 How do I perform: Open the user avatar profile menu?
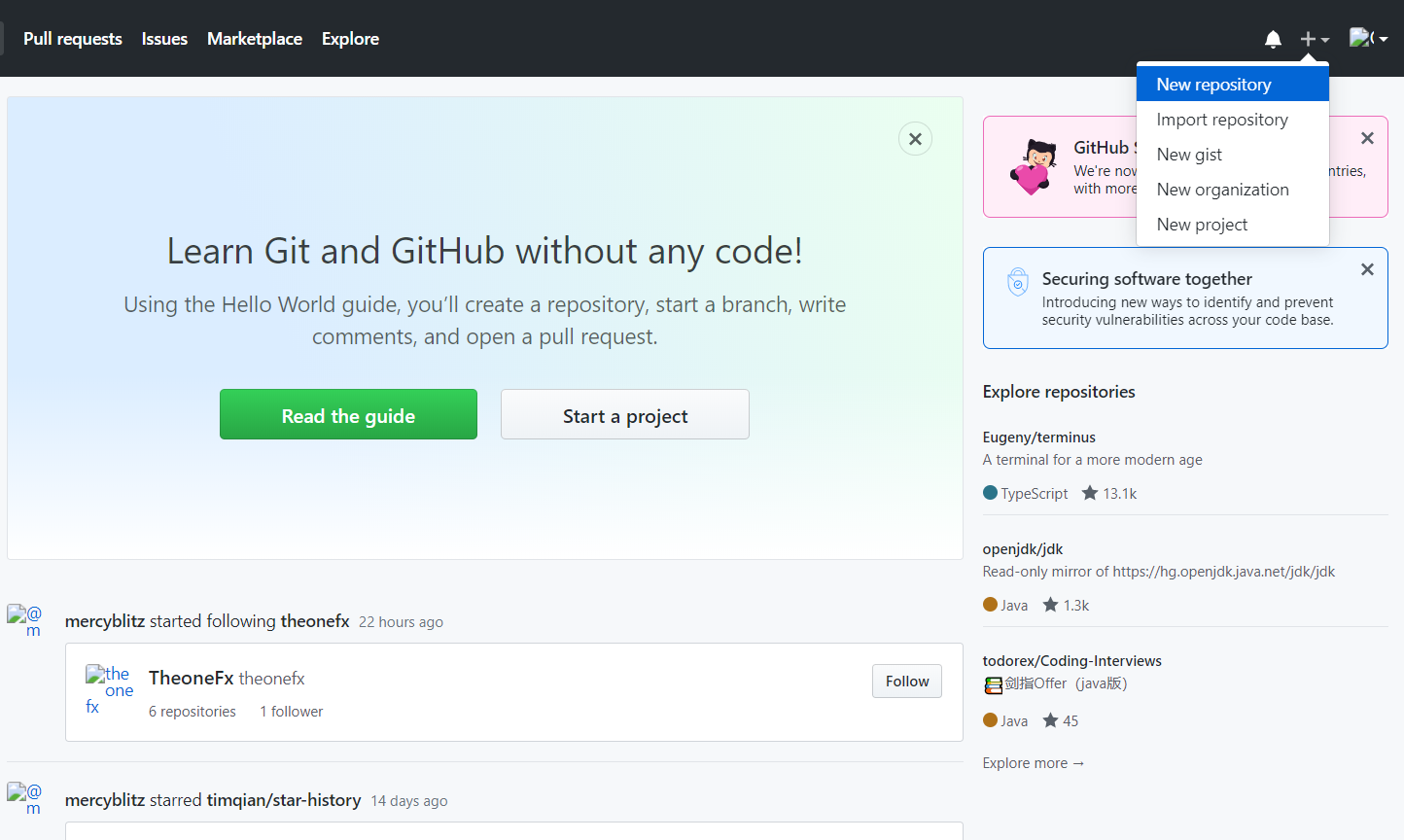(x=1367, y=38)
